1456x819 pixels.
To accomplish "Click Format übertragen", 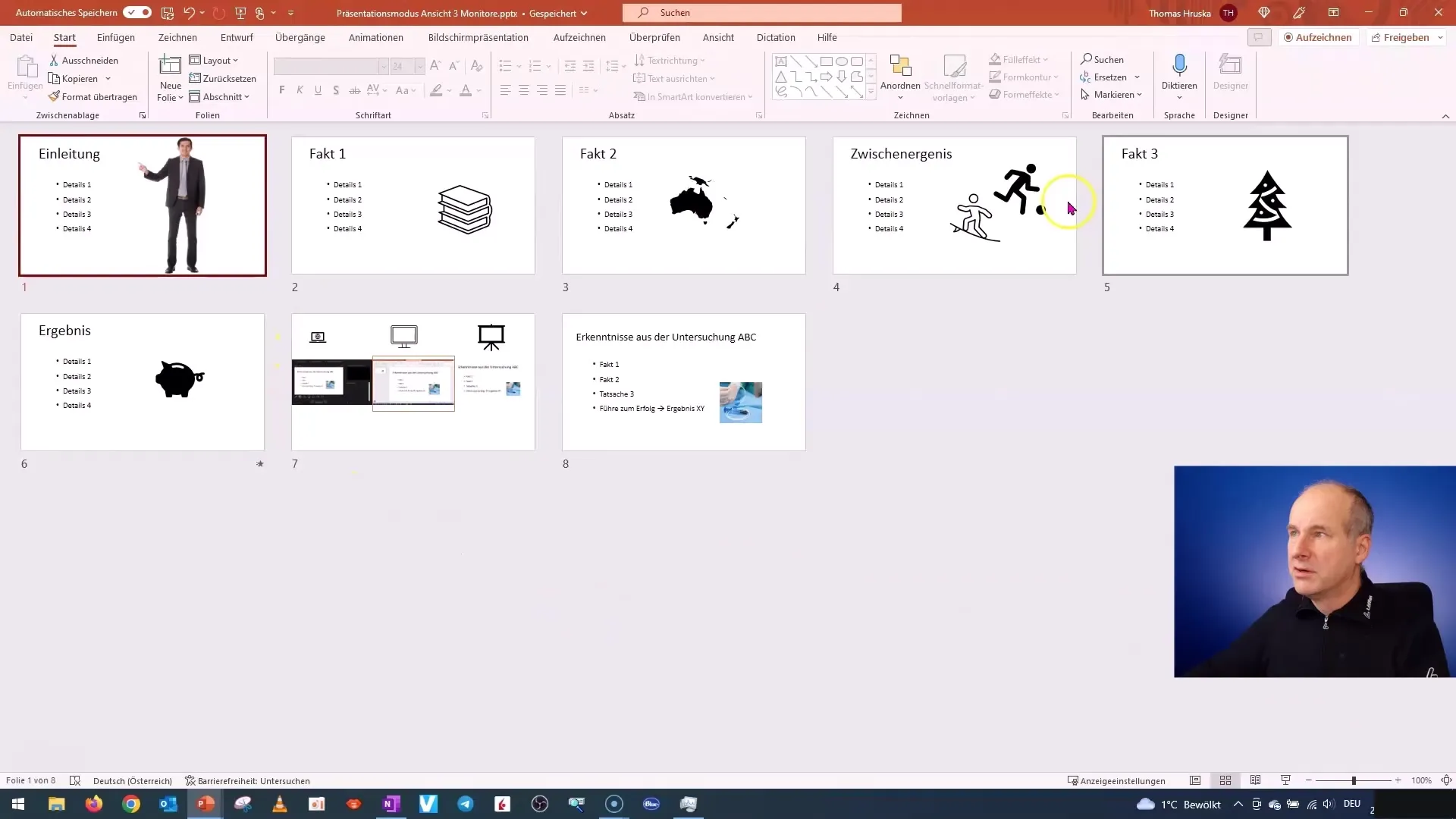I will [x=93, y=97].
